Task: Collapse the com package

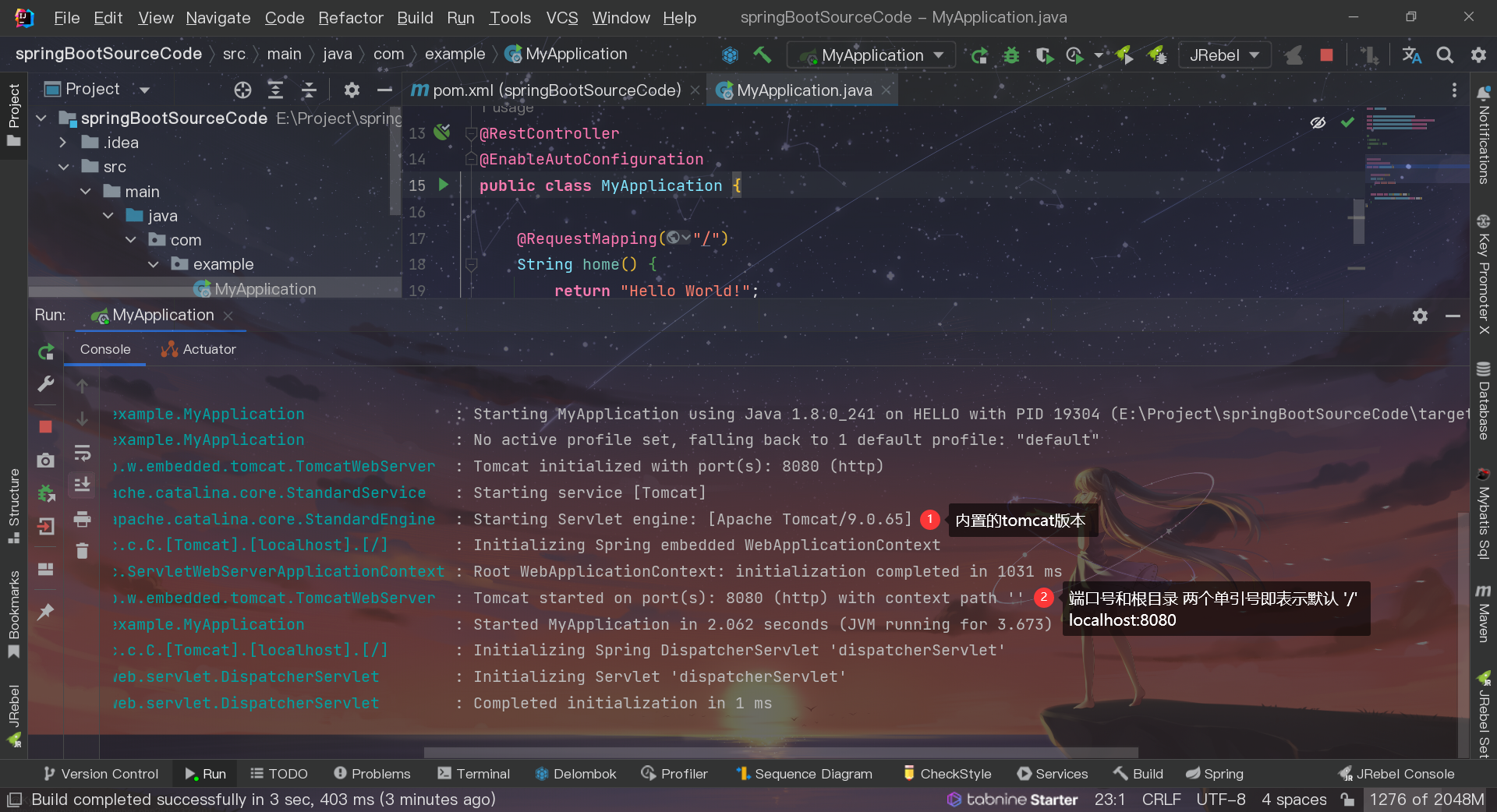Action: click(x=130, y=240)
